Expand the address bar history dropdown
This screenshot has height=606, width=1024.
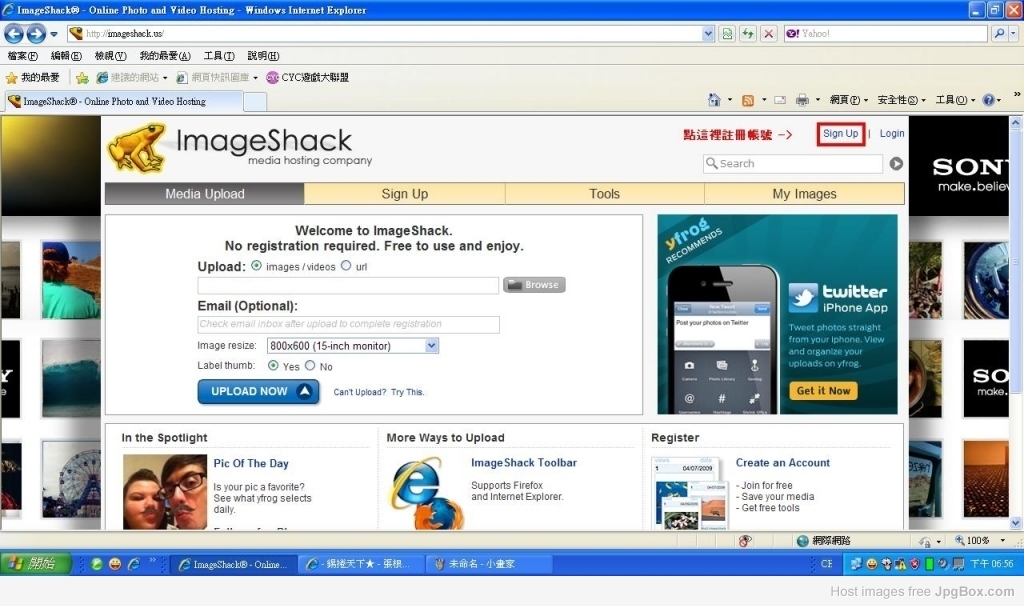708,34
